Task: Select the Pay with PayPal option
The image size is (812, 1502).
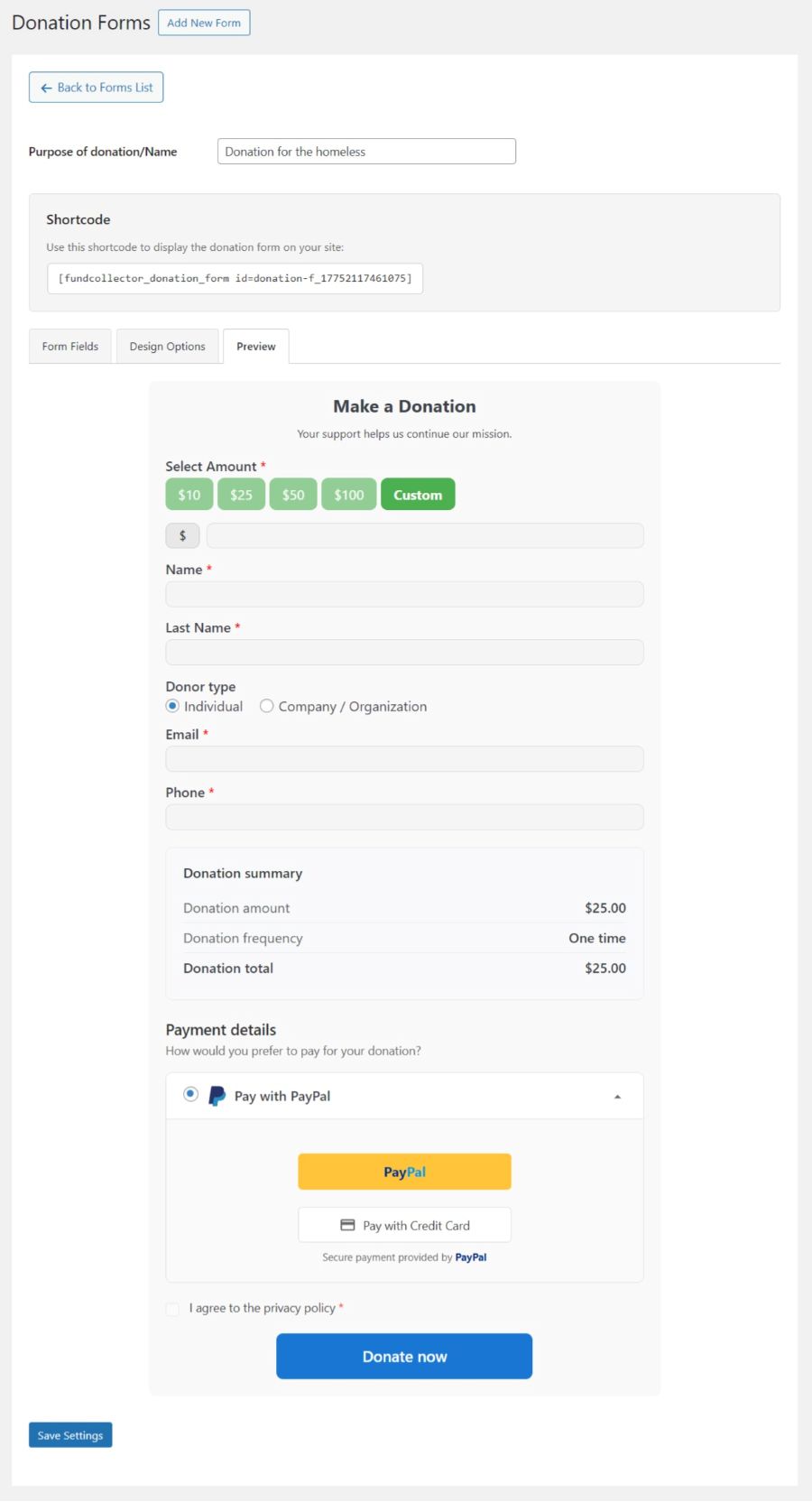Action: [190, 1093]
